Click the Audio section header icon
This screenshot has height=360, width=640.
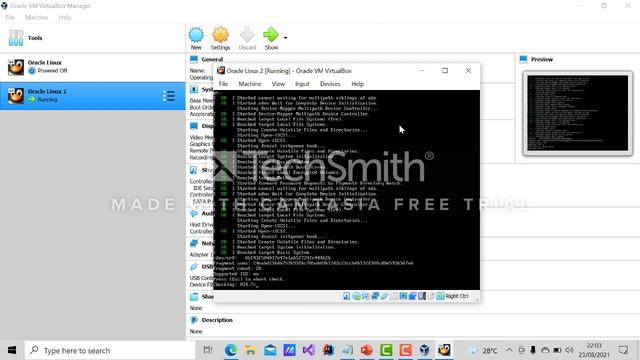pos(194,213)
